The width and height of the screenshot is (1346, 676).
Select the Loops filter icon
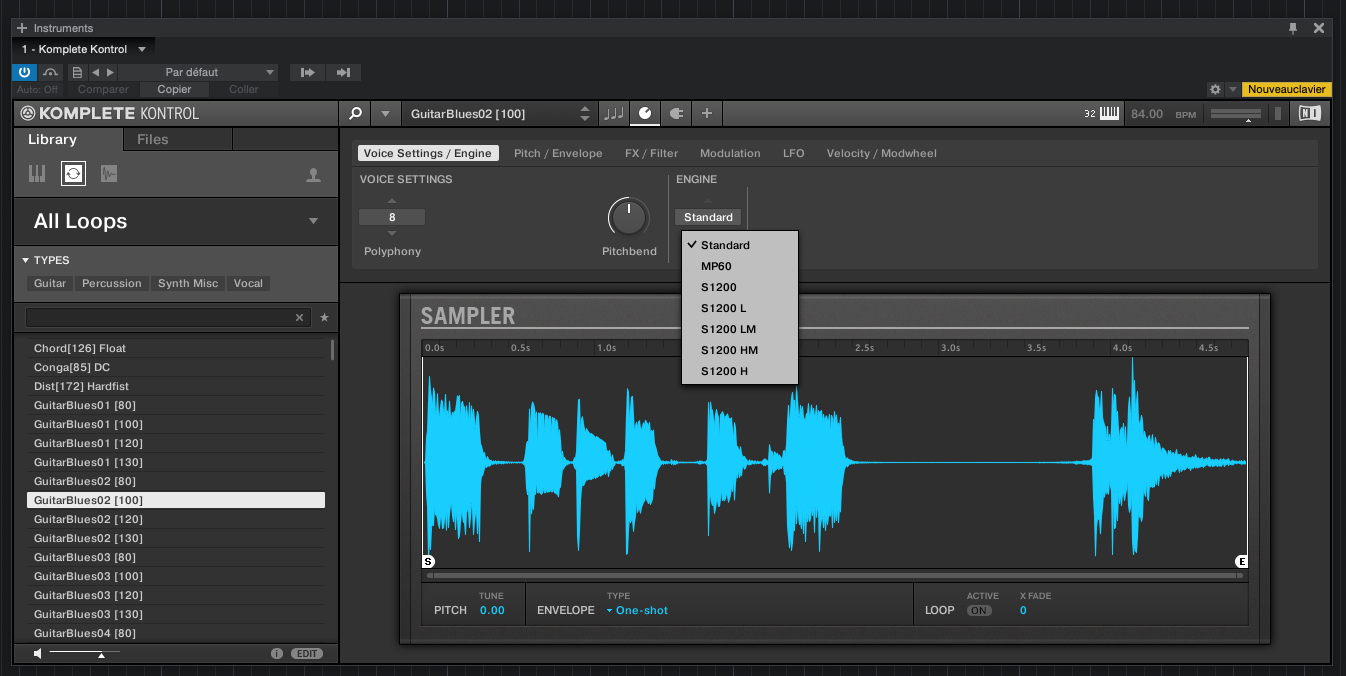(x=73, y=173)
